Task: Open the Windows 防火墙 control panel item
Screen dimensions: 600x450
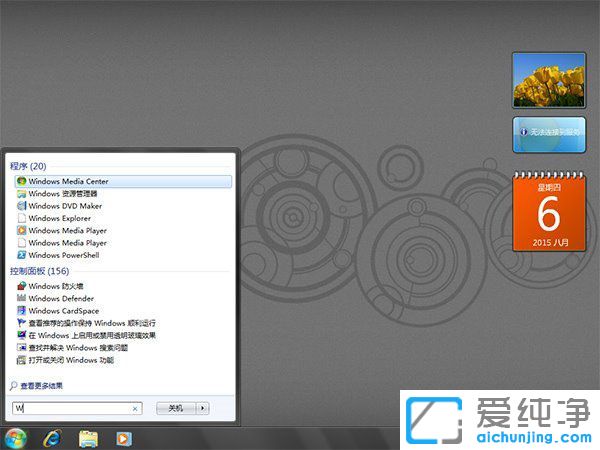Action: point(55,286)
